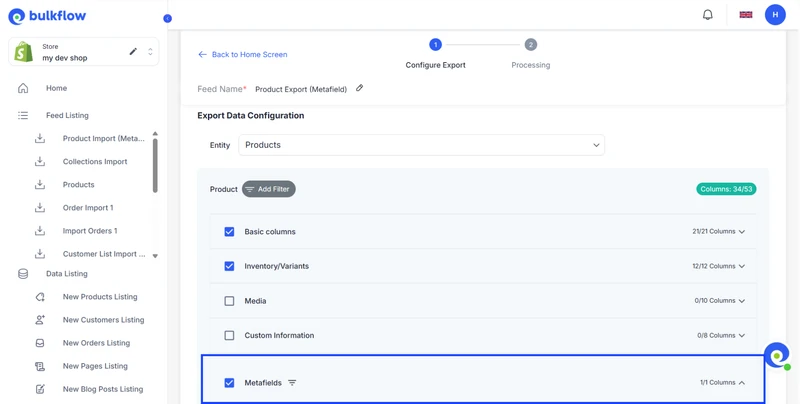This screenshot has height=404, width=800.
Task: Open the Entity Products dropdown
Action: pos(421,145)
